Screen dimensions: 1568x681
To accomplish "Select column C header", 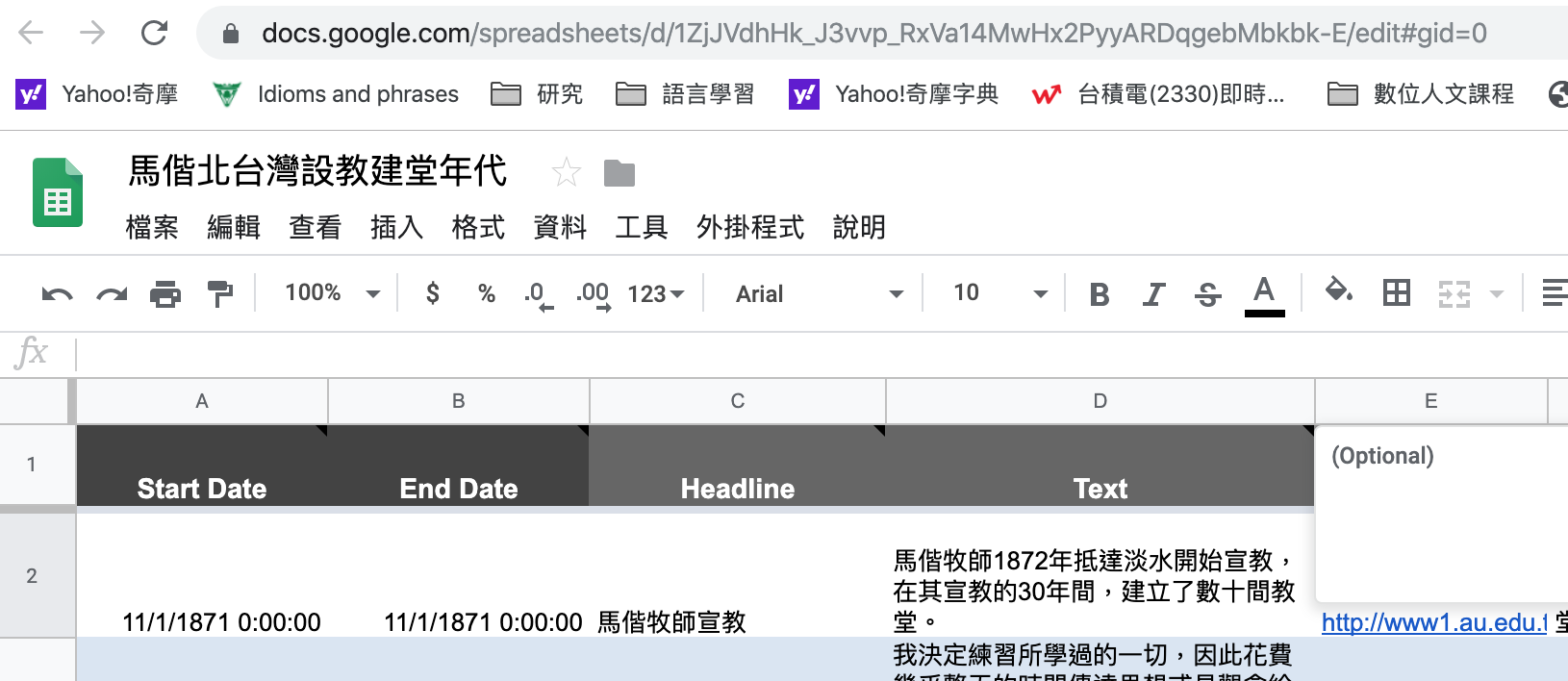I will pyautogui.click(x=738, y=401).
